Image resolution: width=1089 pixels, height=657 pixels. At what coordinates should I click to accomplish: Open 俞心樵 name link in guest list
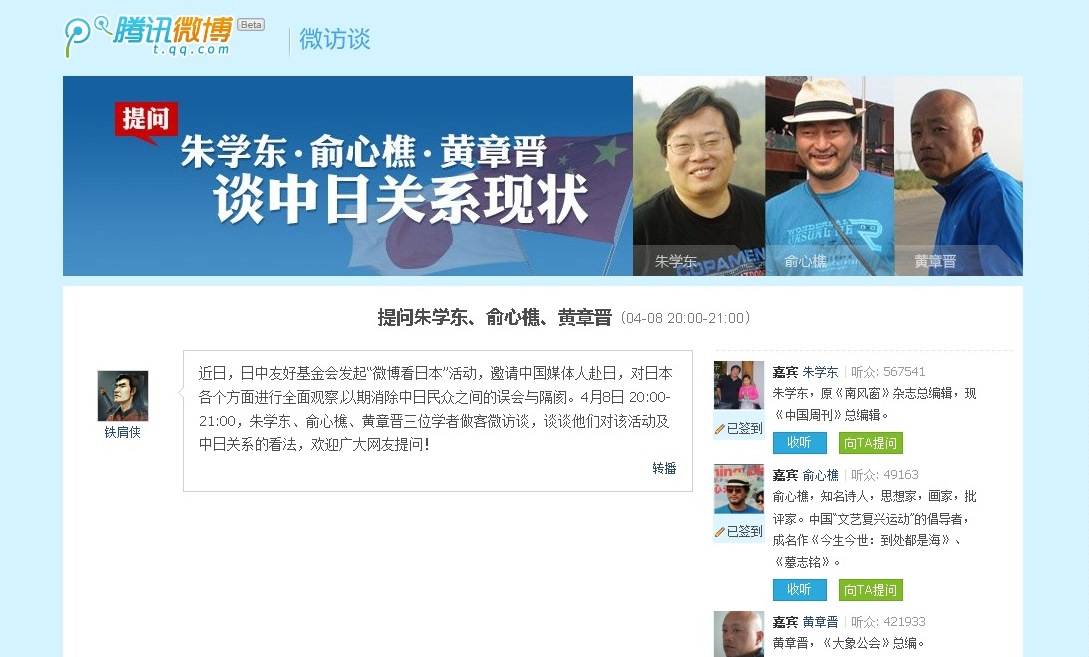tap(820, 475)
